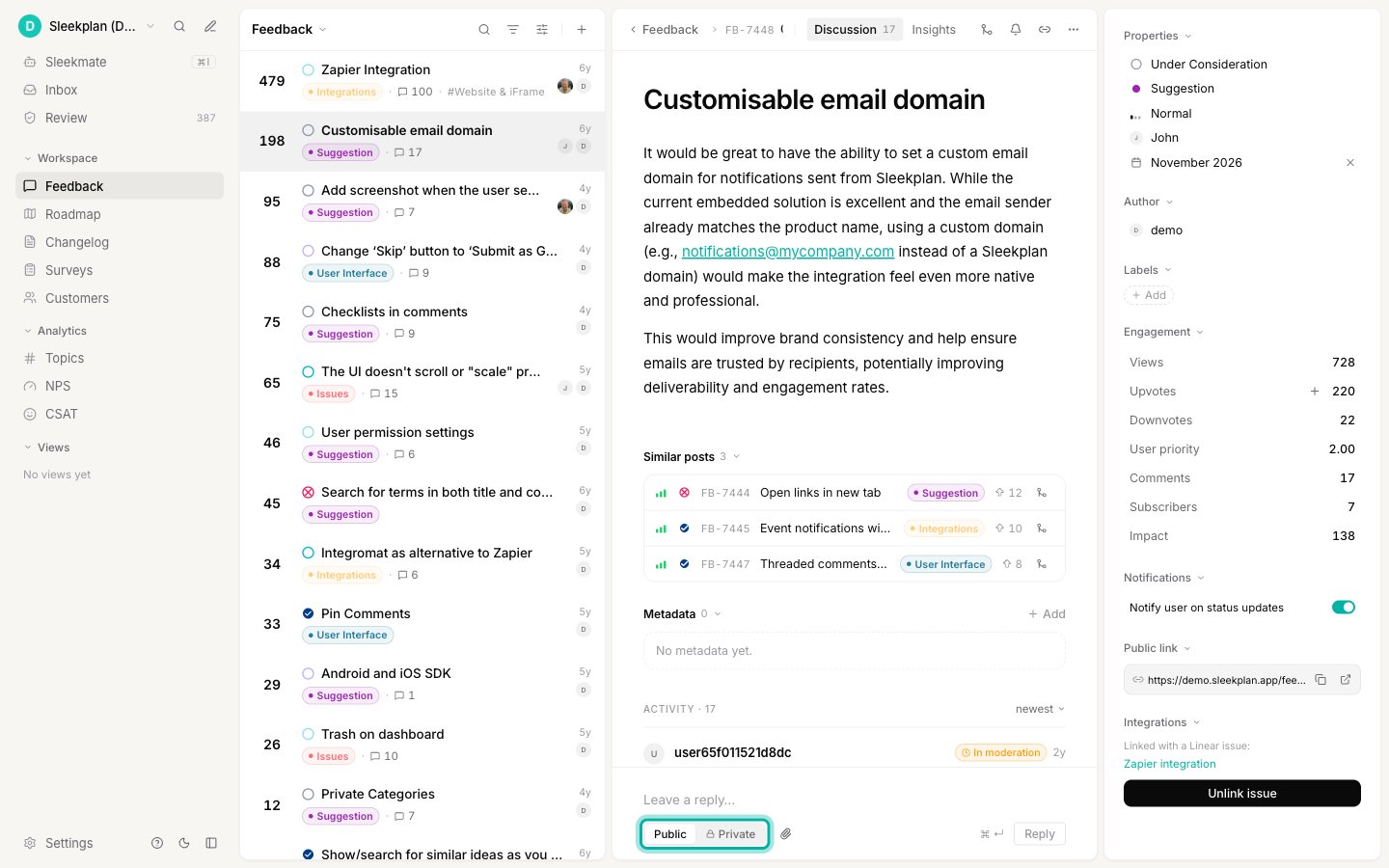Add an upvote with the plus icon
Screen dimensions: 1389x868
(1315, 392)
